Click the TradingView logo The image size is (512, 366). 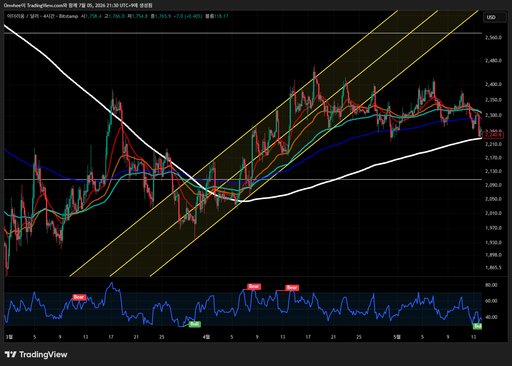[36, 354]
